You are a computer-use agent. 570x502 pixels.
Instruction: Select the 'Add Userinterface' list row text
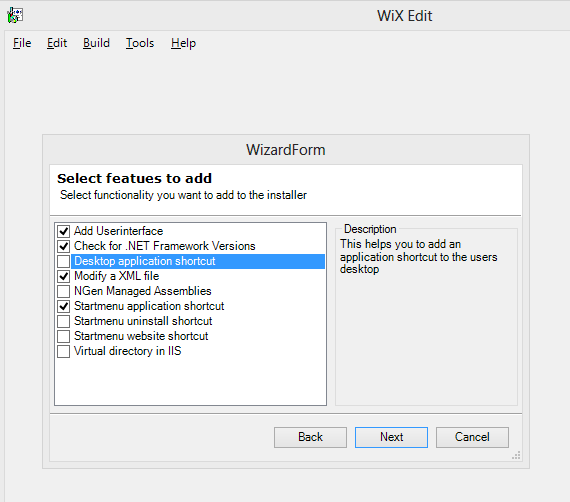pos(119,231)
